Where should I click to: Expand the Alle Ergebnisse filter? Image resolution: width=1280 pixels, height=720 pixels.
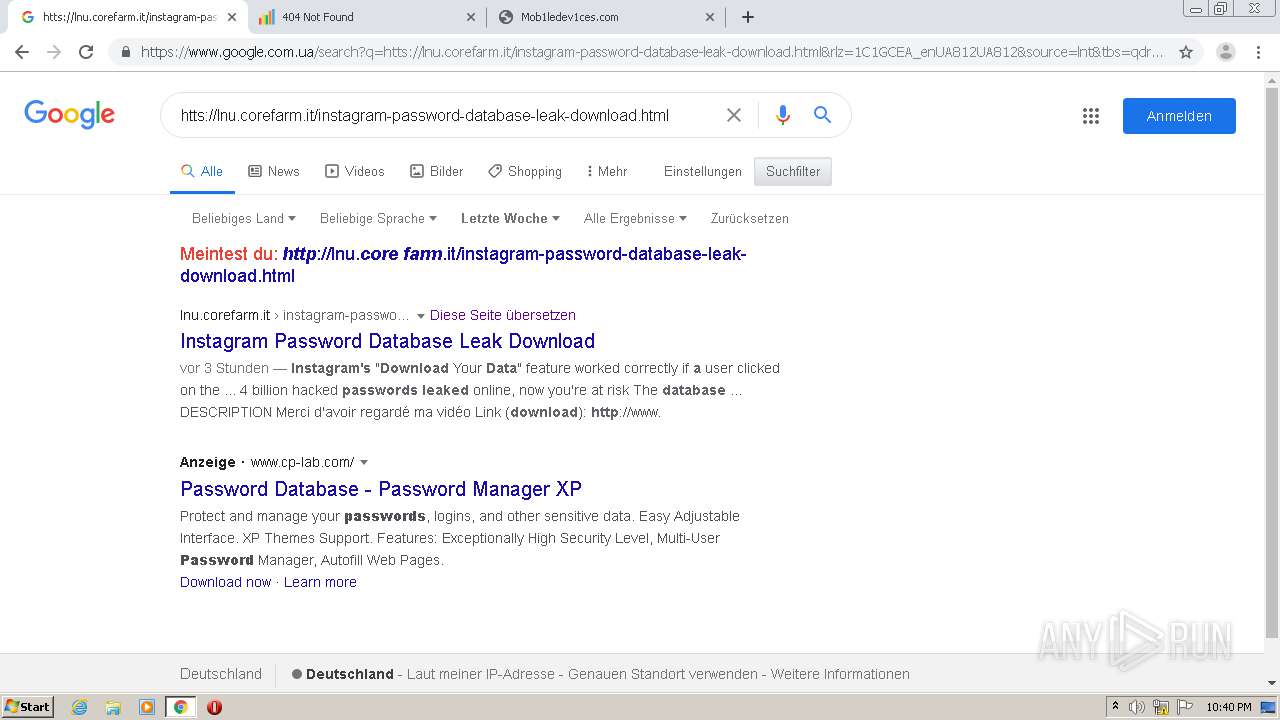coord(635,218)
